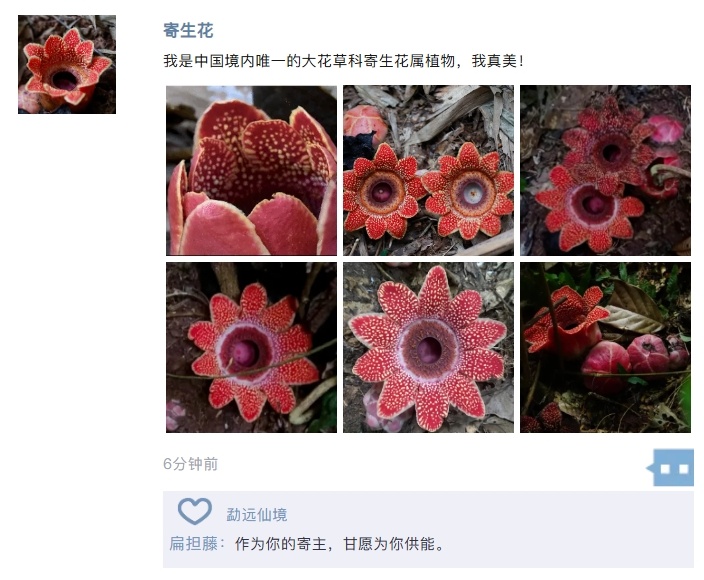Click the flower center in the avatar
Screen dimensions: 704x580
pyautogui.click(x=64, y=81)
